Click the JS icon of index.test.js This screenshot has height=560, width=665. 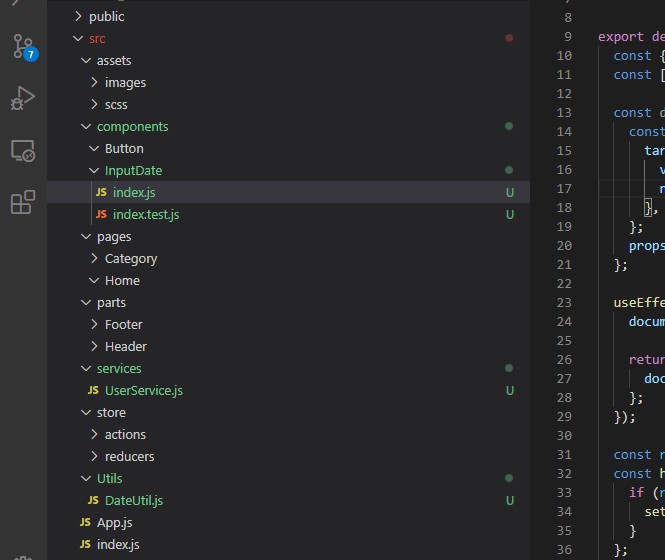[101, 214]
